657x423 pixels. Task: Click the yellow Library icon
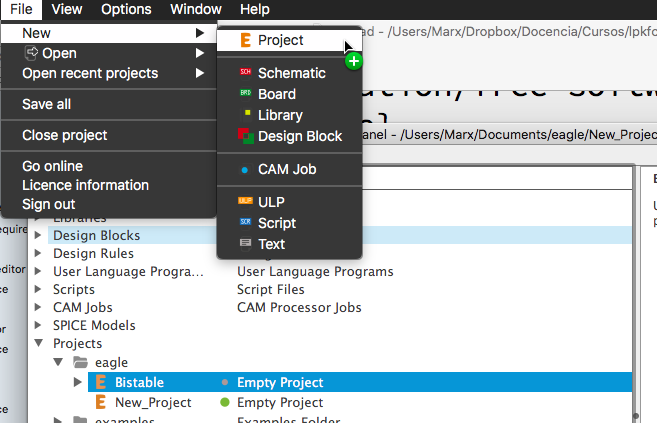pos(245,115)
